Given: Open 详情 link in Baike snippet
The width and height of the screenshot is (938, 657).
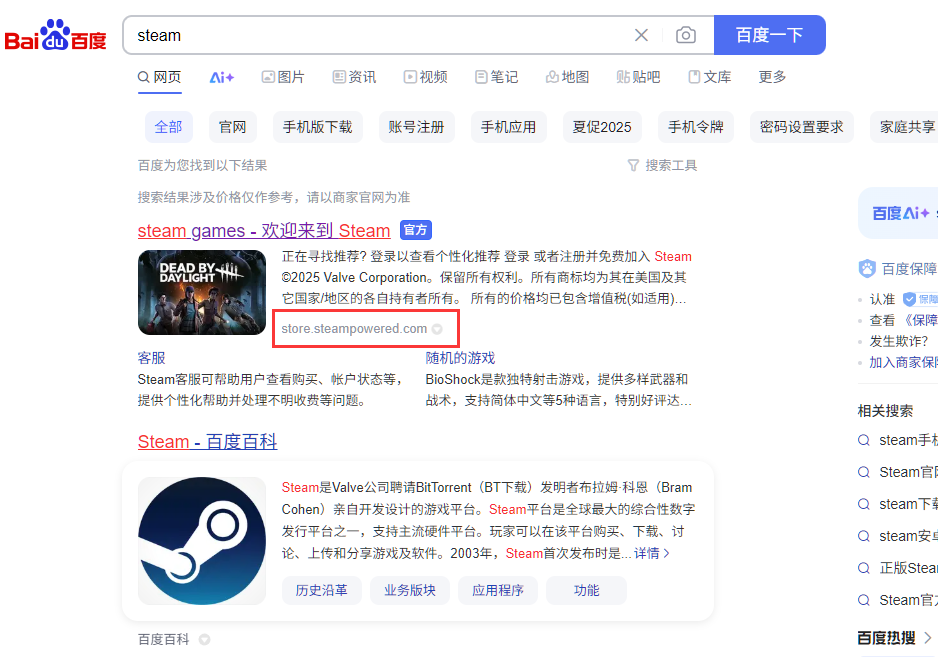Looking at the screenshot, I should click(x=651, y=553).
